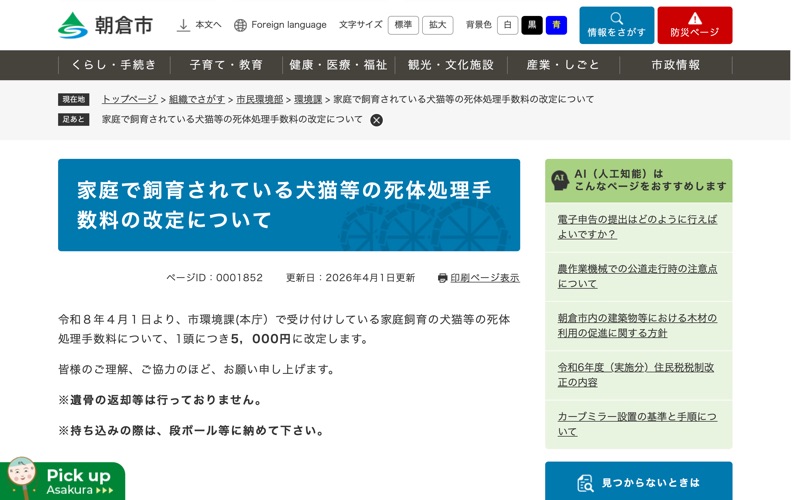This screenshot has width=800, height=500.
Task: Choose black 黒 background color
Action: coord(532,25)
